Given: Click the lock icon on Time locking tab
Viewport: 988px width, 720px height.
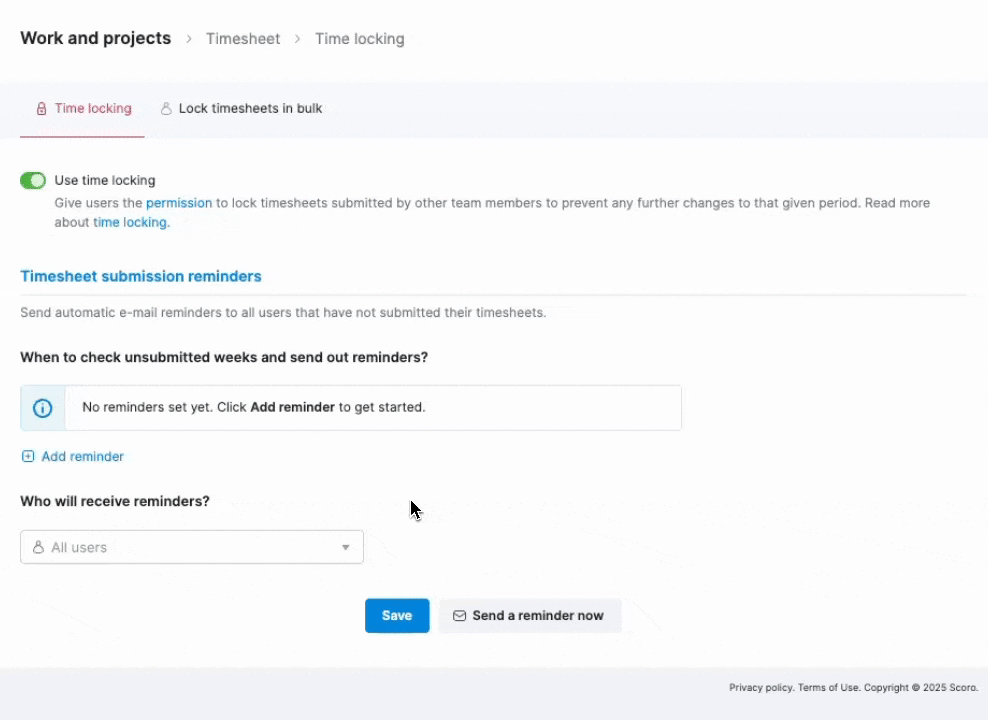Looking at the screenshot, I should (x=41, y=109).
